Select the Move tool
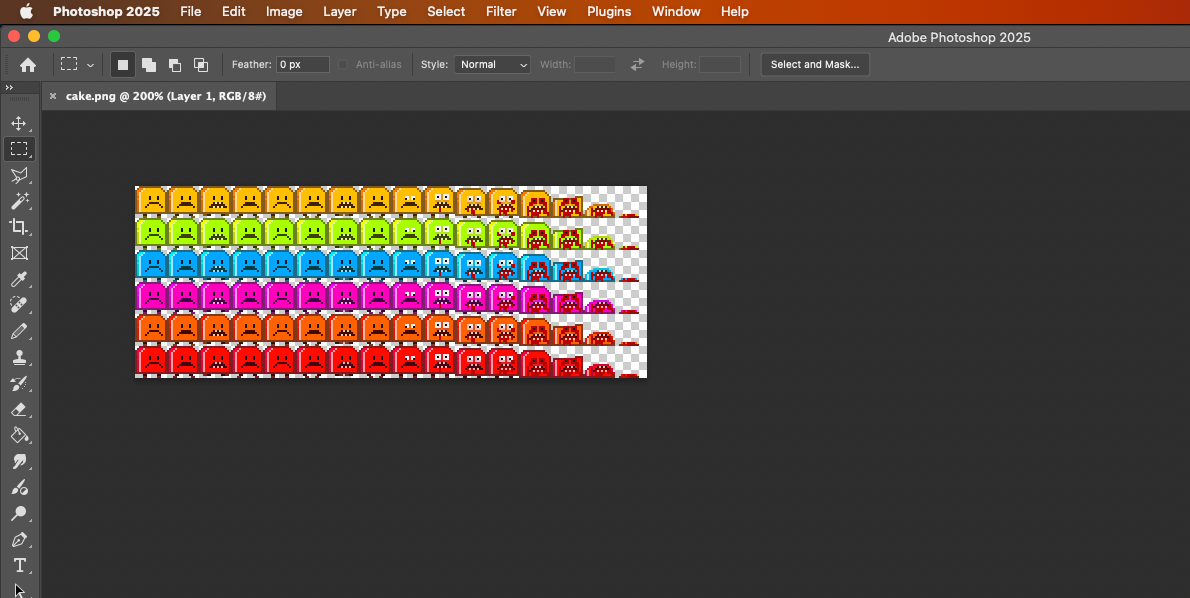Image resolution: width=1190 pixels, height=598 pixels. pyautogui.click(x=19, y=123)
